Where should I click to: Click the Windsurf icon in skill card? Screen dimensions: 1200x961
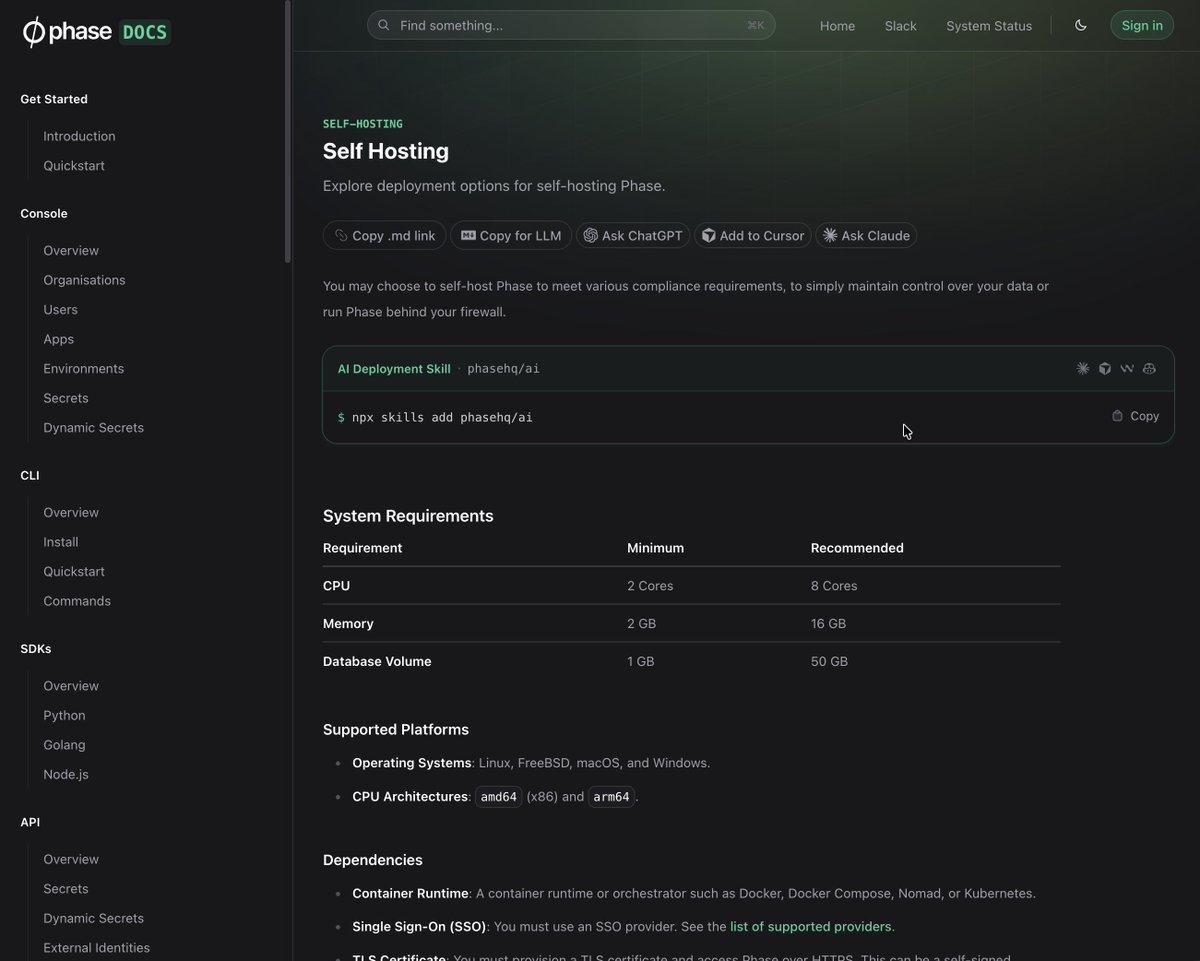tap(1127, 368)
